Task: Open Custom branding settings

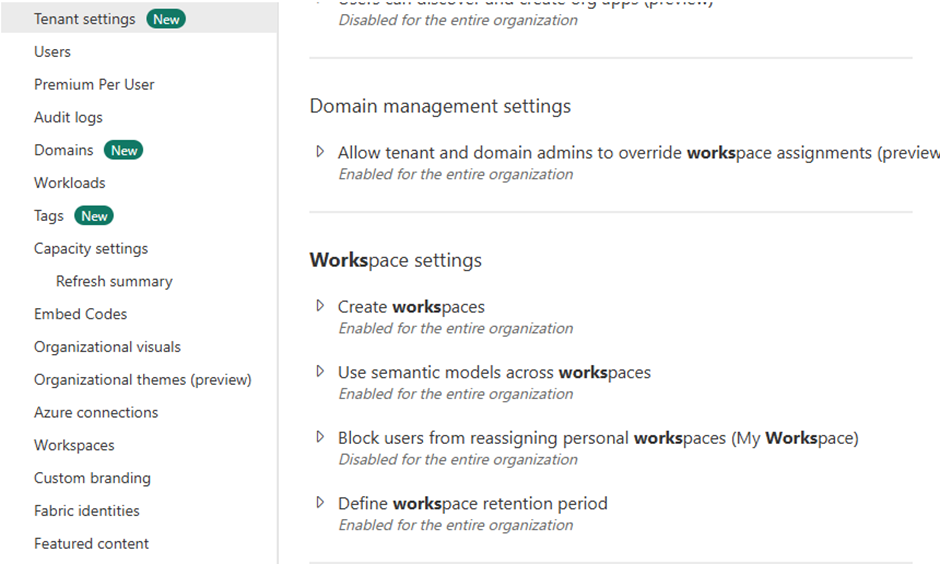Action: pyautogui.click(x=92, y=478)
